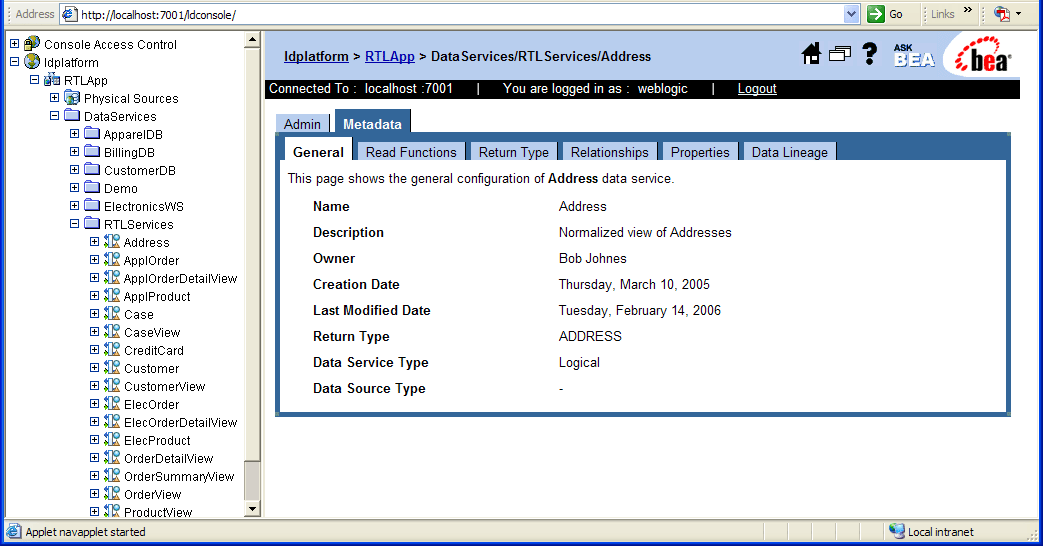
Task: Click the Logout link
Action: click(x=757, y=88)
